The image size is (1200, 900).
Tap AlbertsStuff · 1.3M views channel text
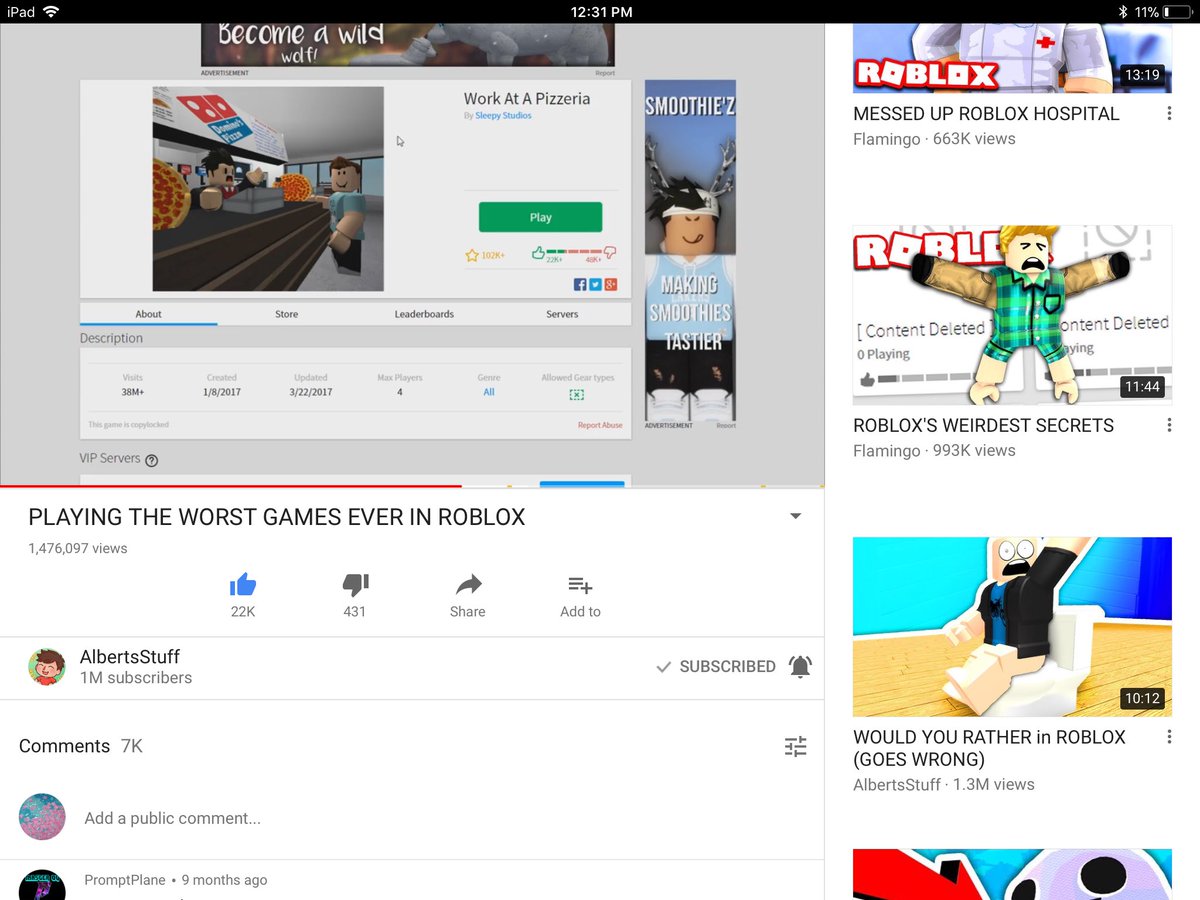click(944, 785)
